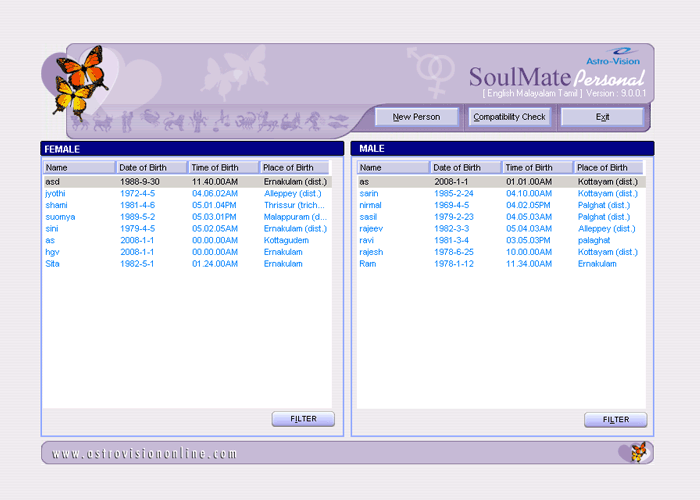Screen dimensions: 700x500
Task: Select female entry named as
Action: 188,240
